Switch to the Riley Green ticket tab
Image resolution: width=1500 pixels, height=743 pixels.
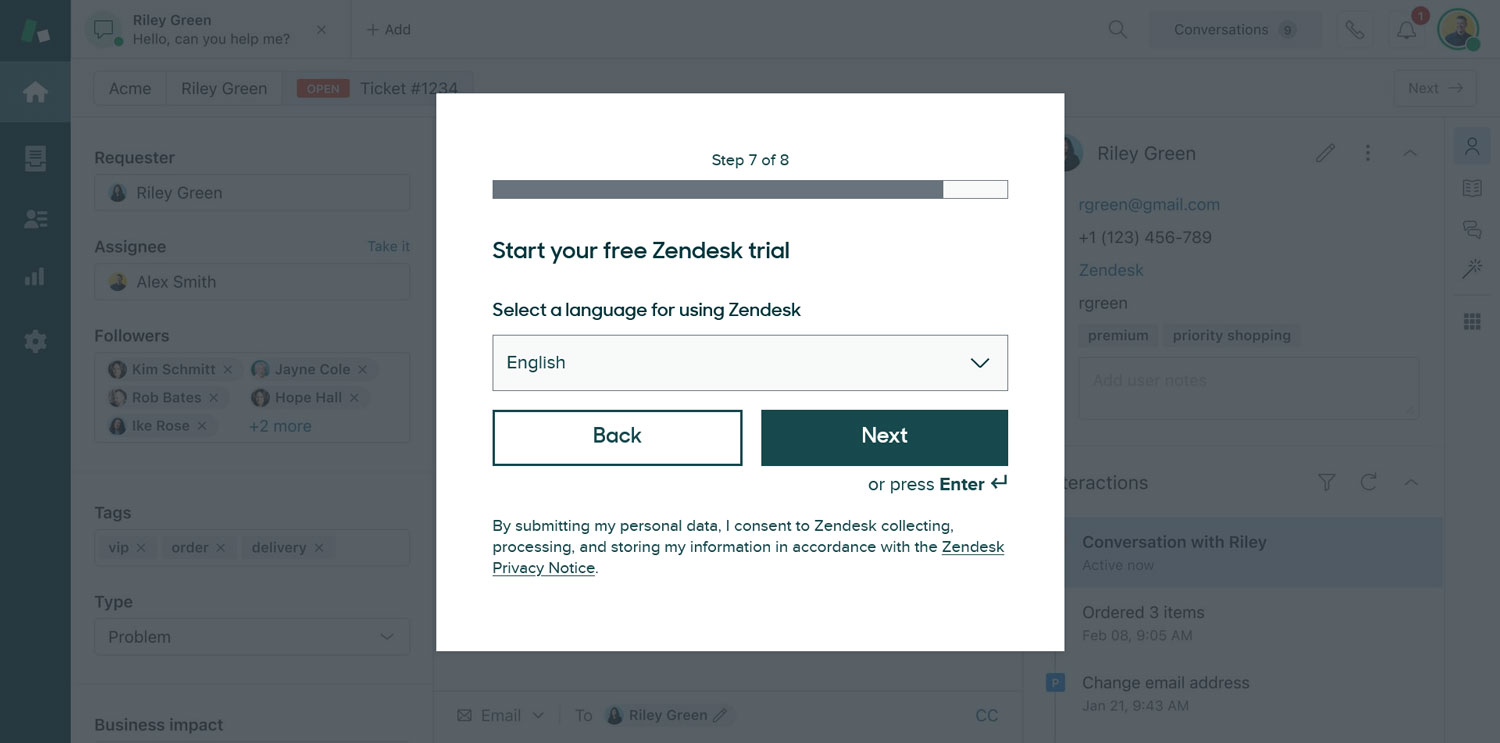[224, 88]
